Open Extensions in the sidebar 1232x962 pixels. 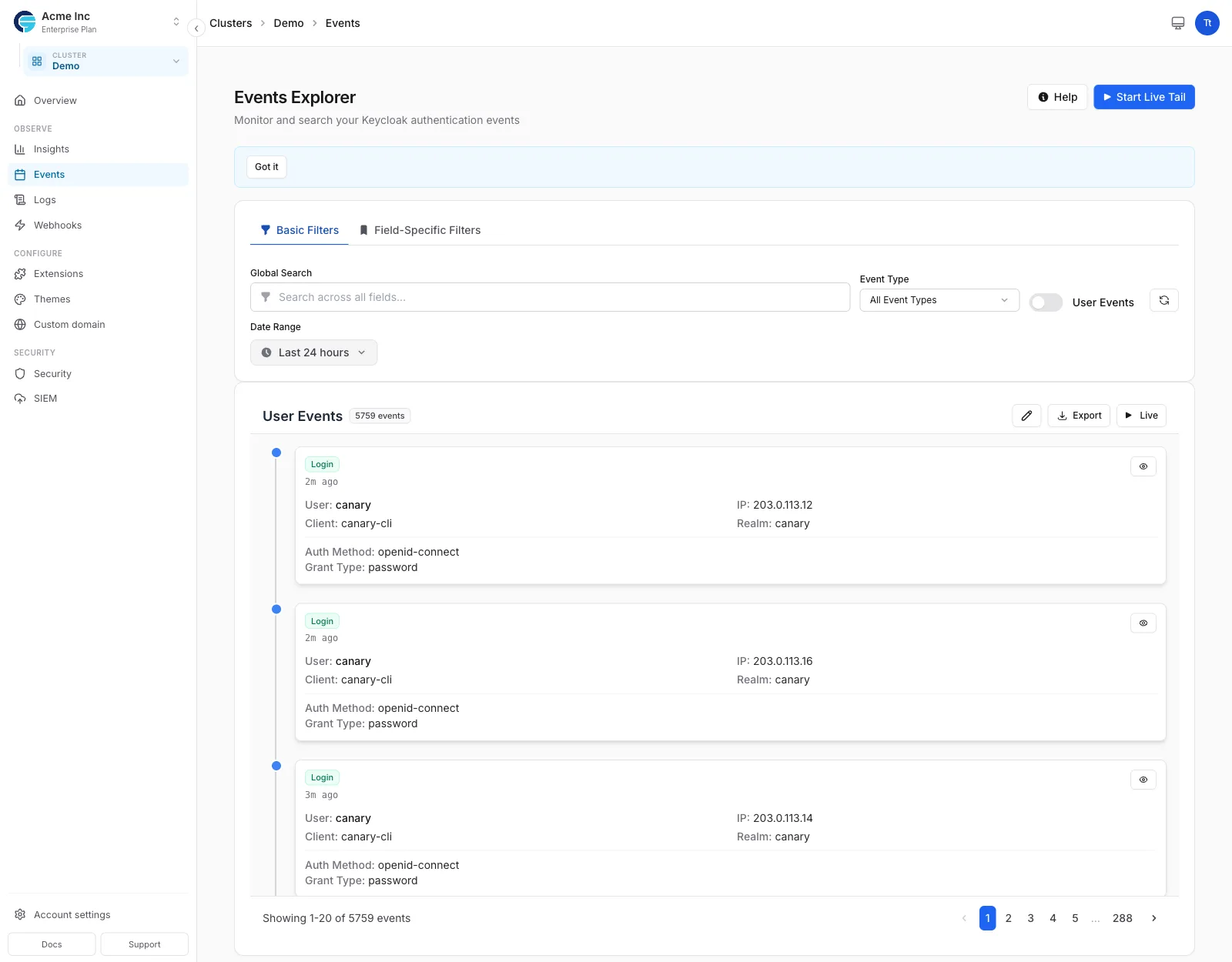(98, 274)
